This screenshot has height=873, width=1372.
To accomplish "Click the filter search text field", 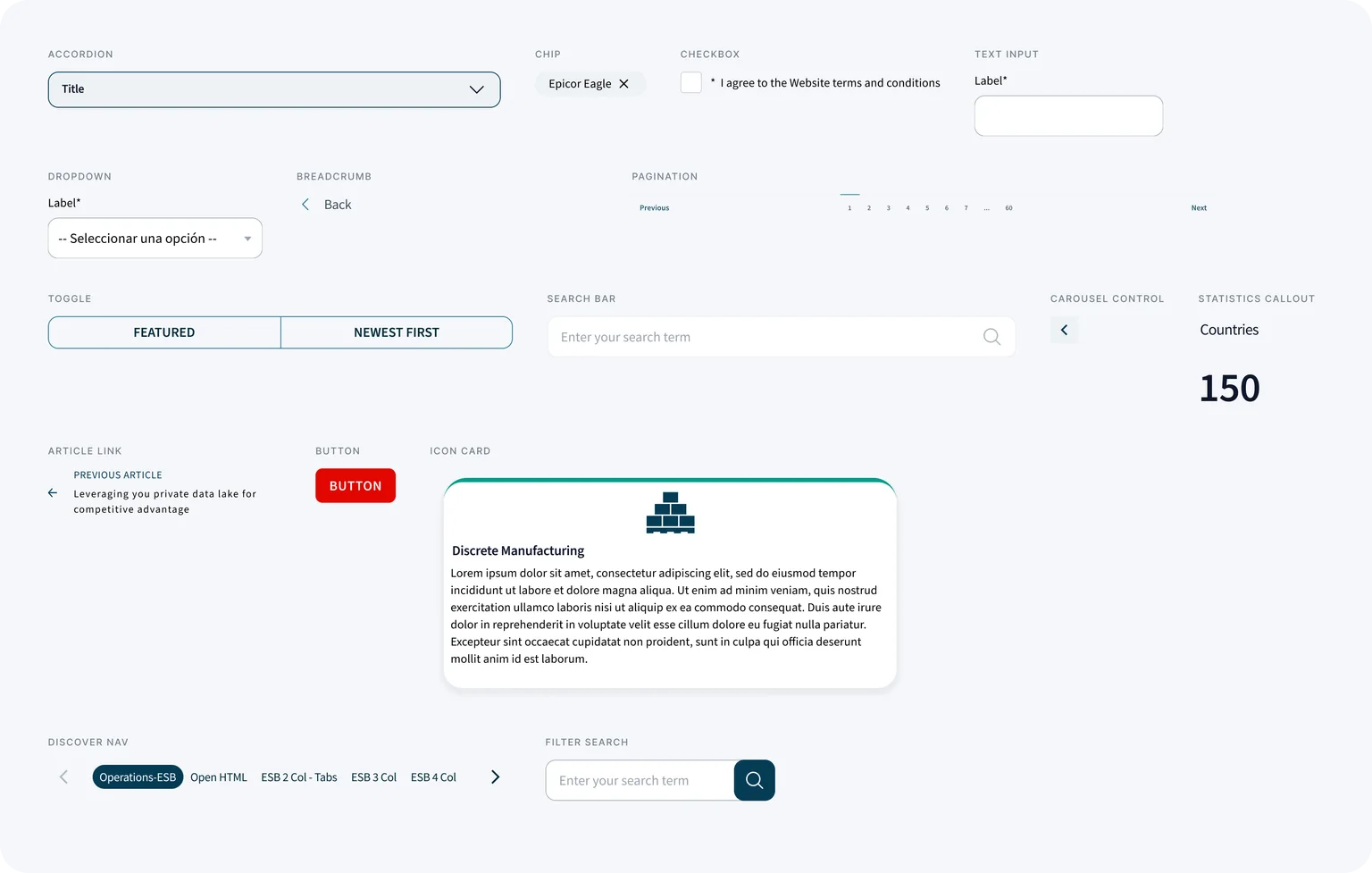I will (x=640, y=781).
